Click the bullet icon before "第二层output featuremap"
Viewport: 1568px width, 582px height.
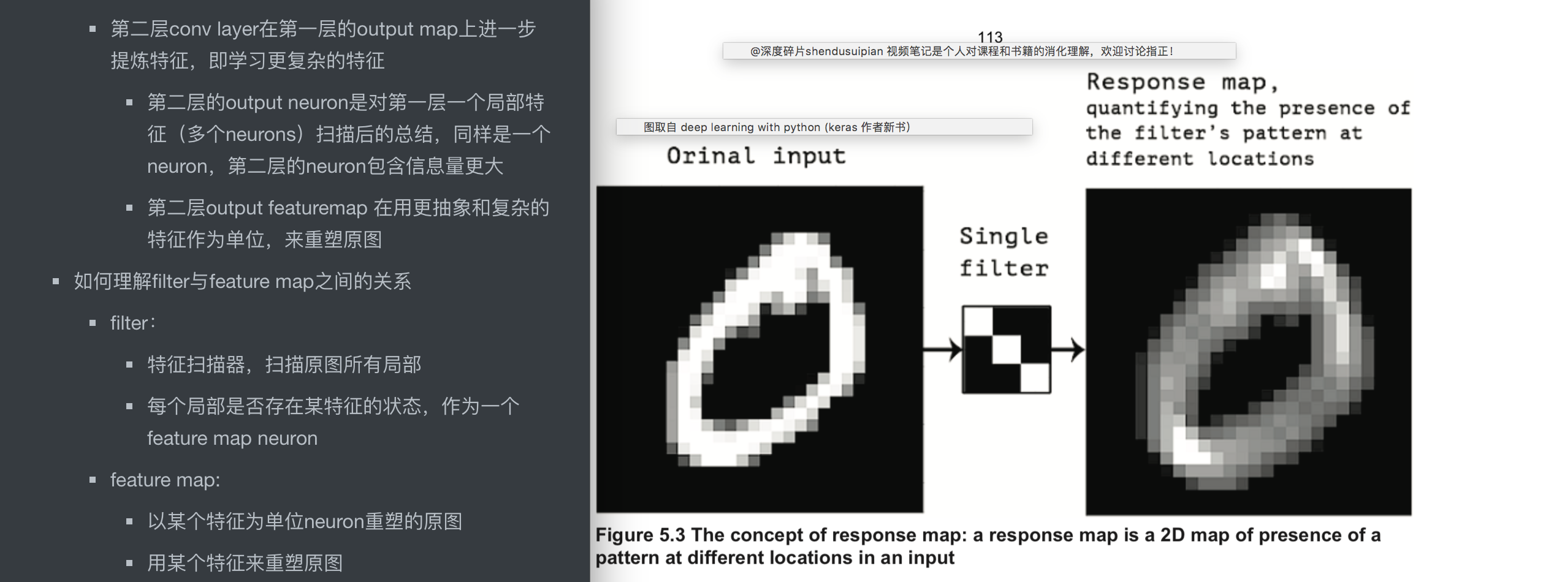(x=129, y=208)
